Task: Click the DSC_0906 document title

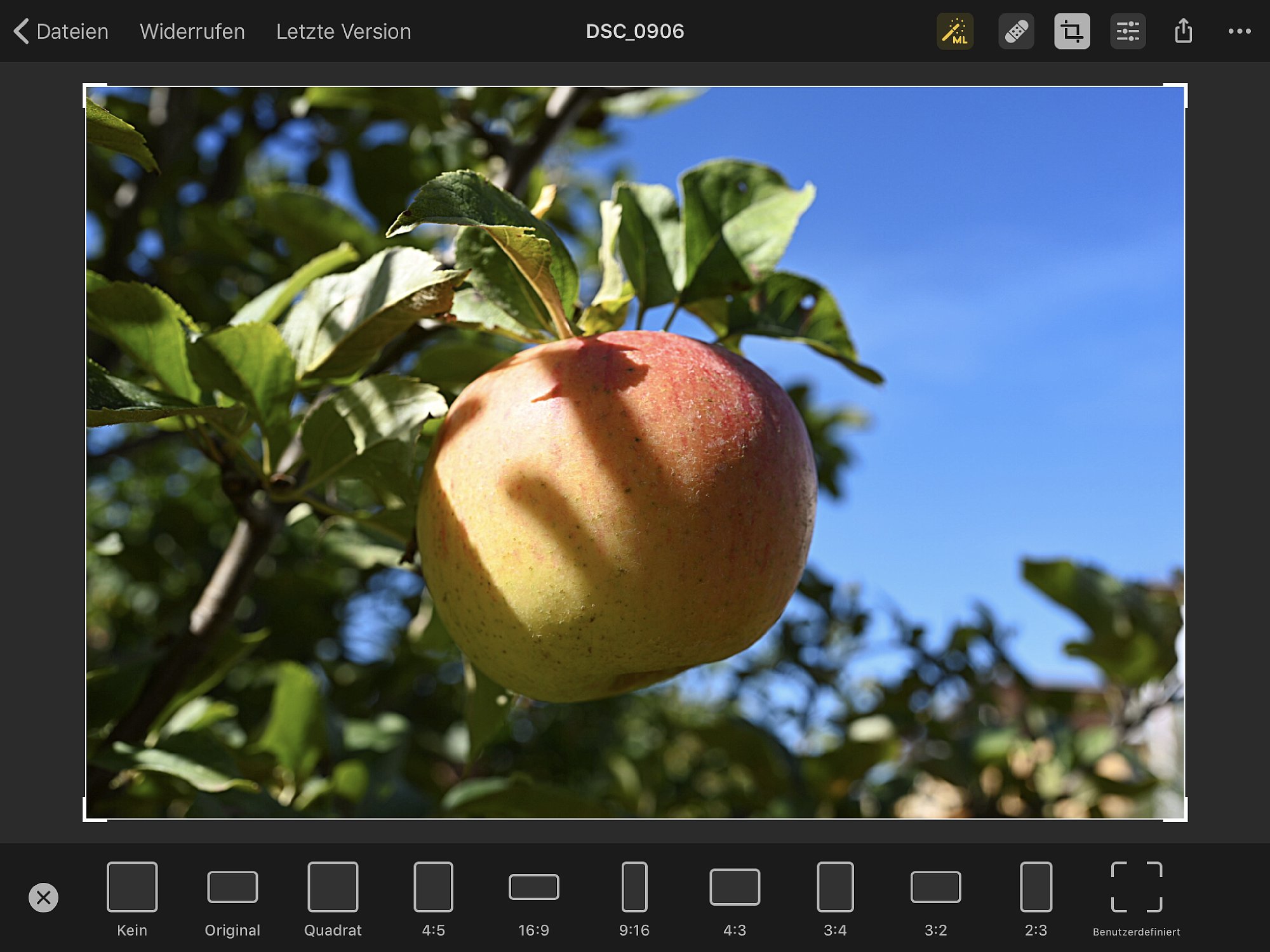Action: pos(634,31)
